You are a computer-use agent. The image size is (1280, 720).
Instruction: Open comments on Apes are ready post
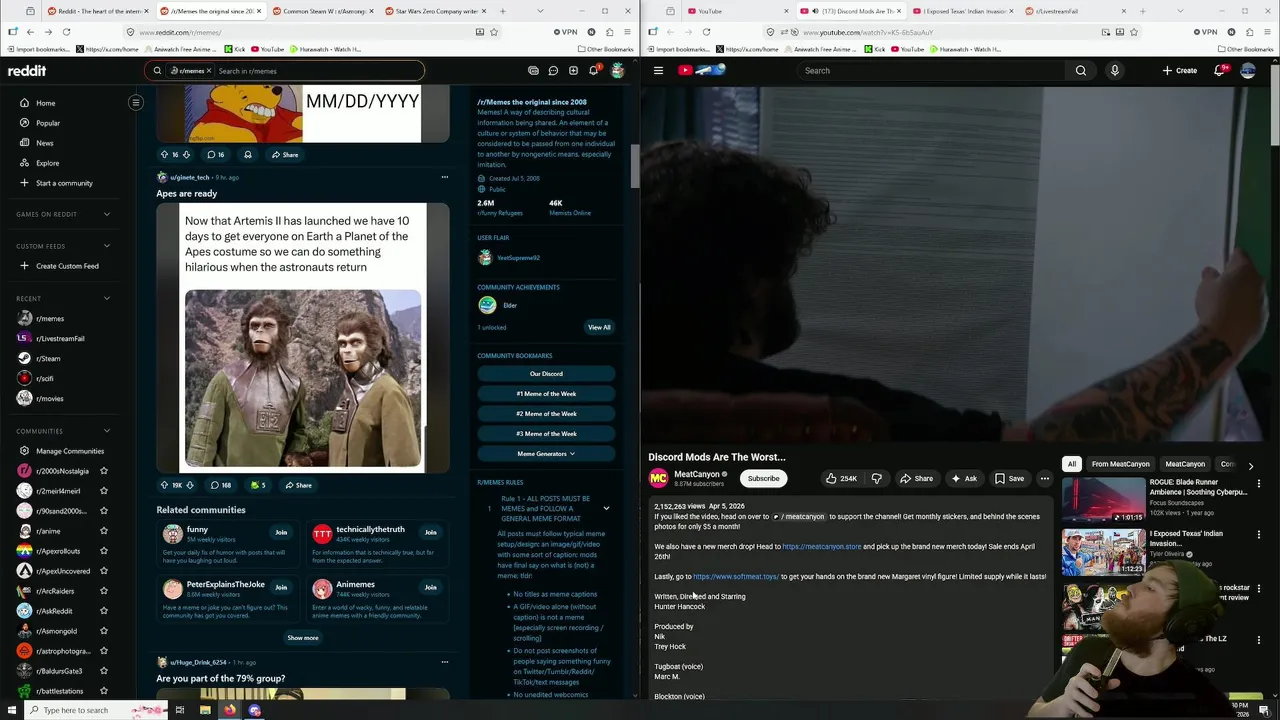[220, 485]
